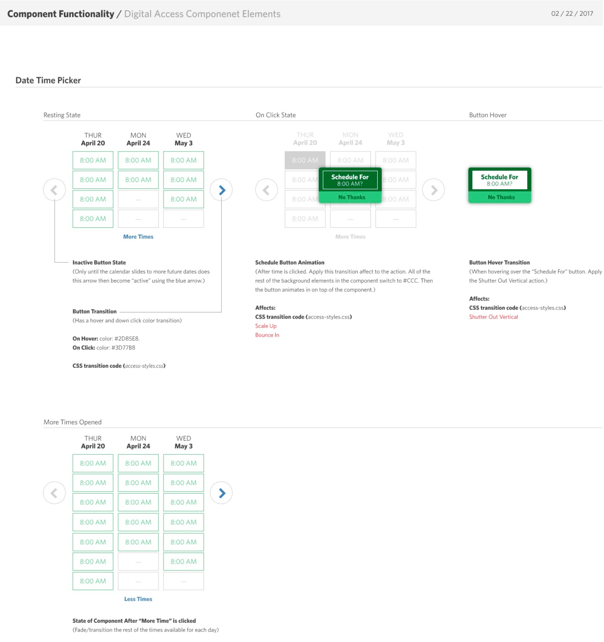The width and height of the screenshot is (604, 642).
Task: Open the red Bounce In link
Action: click(x=267, y=335)
